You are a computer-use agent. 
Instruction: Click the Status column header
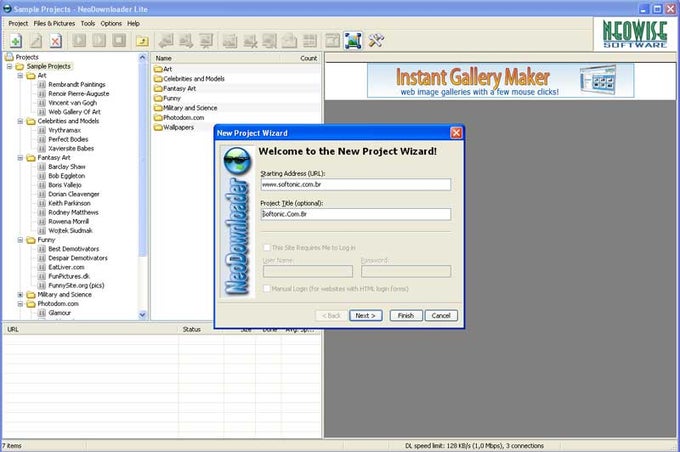[x=201, y=329]
